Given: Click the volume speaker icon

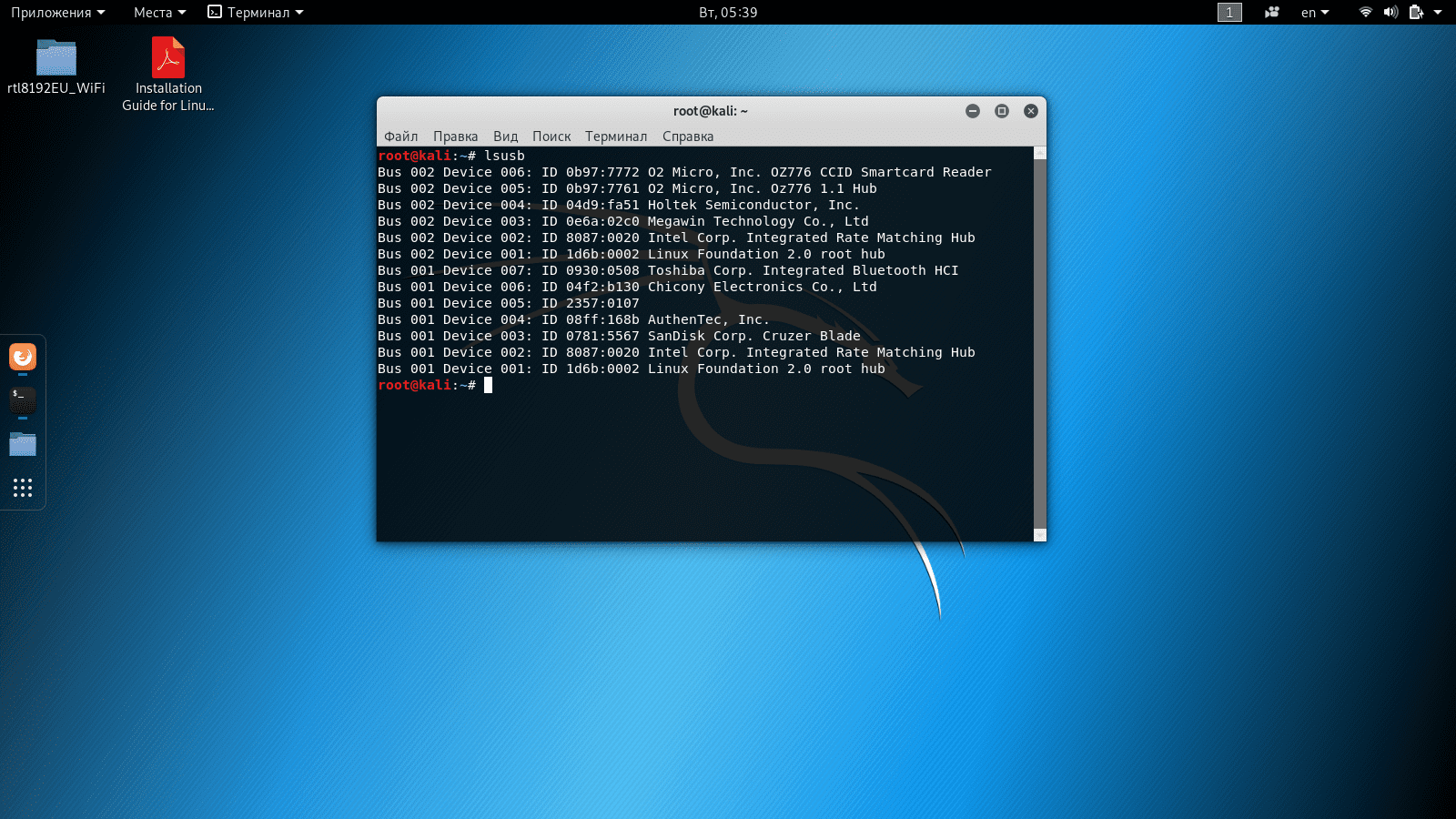Looking at the screenshot, I should point(1390,12).
